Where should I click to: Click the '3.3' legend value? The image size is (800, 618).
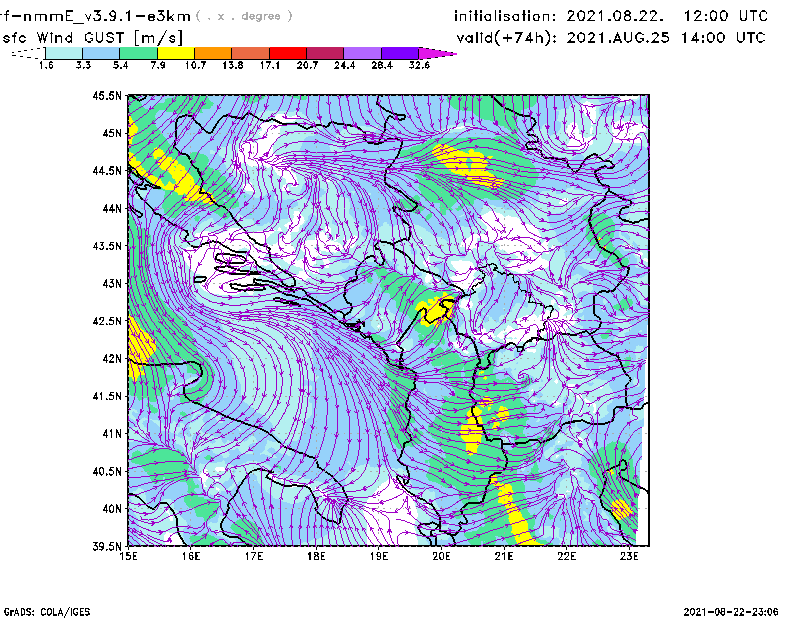pos(83,65)
